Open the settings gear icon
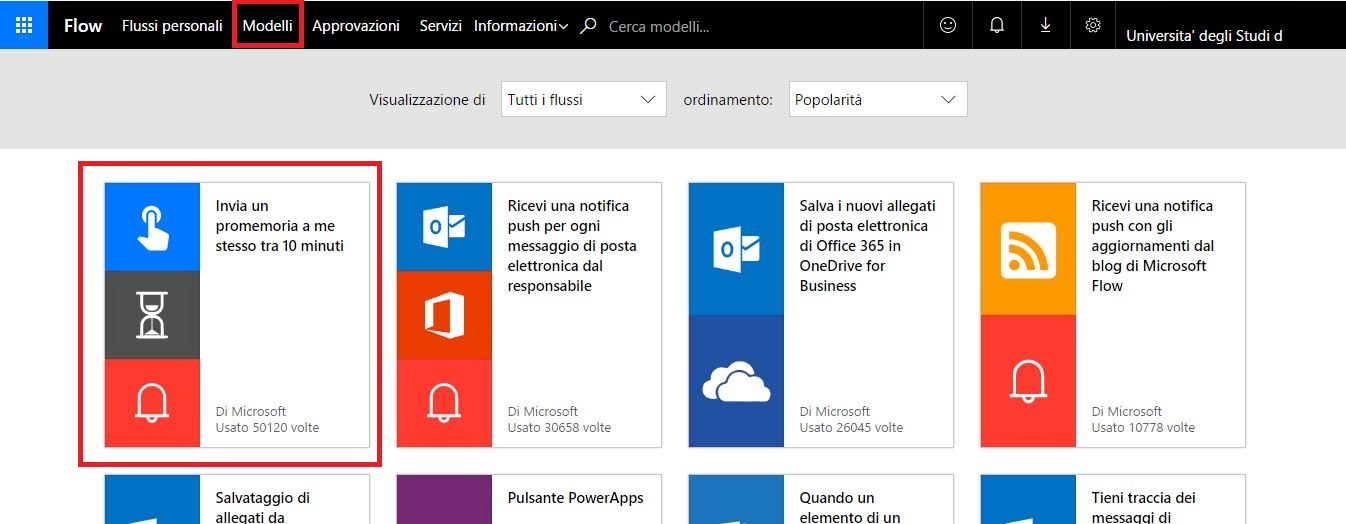Screen dimensions: 1346x524 tap(1093, 25)
